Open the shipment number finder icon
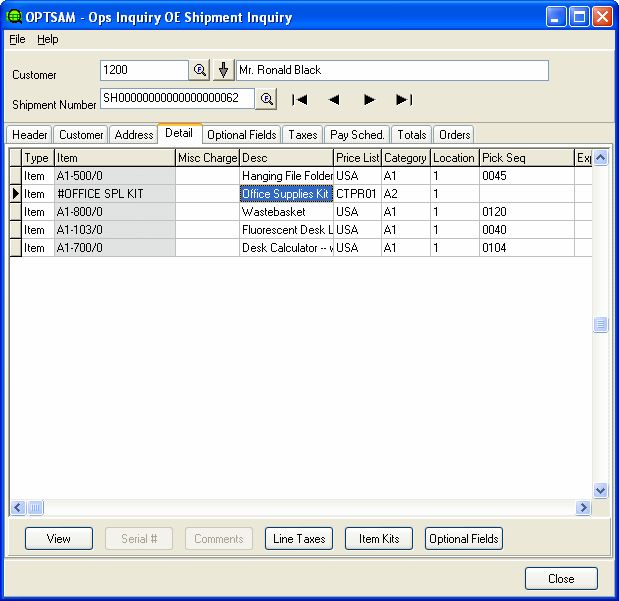619x601 pixels. click(266, 99)
